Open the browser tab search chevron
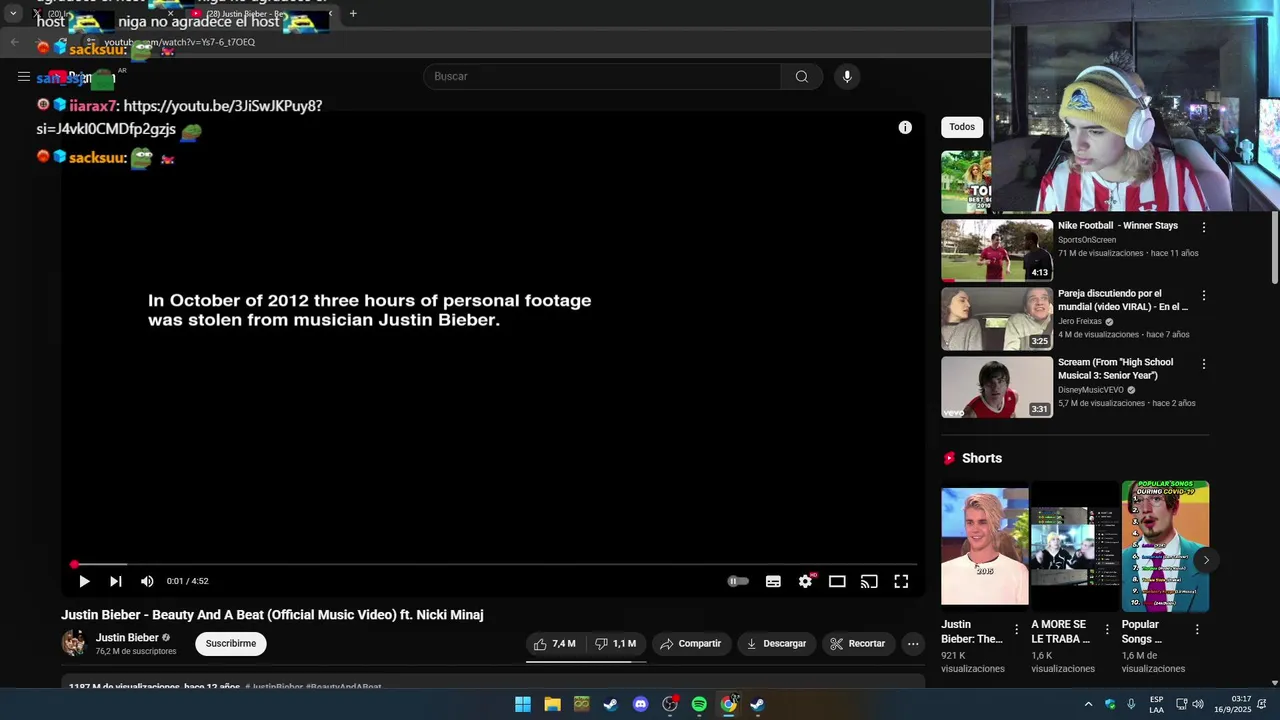Image resolution: width=1280 pixels, height=720 pixels. click(13, 14)
